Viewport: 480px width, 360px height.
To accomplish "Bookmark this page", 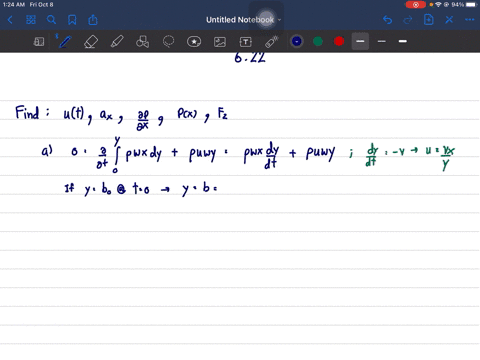I will [x=72, y=20].
